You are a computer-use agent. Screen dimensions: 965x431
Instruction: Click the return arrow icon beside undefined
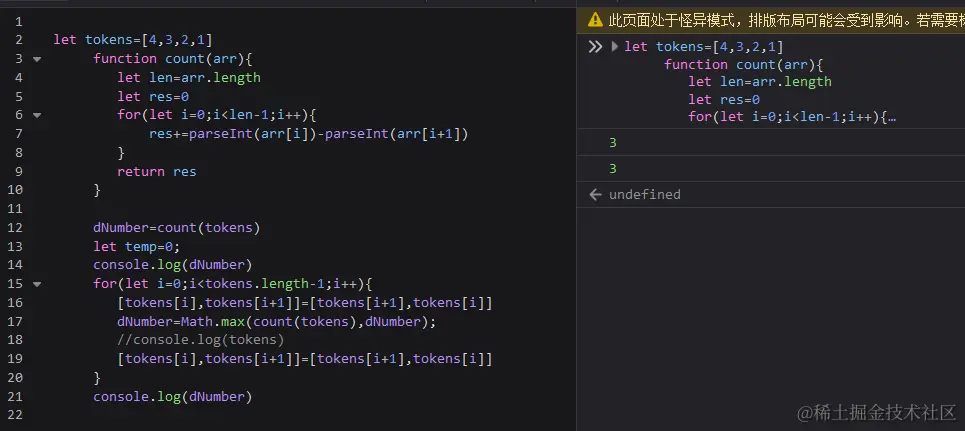[x=595, y=195]
